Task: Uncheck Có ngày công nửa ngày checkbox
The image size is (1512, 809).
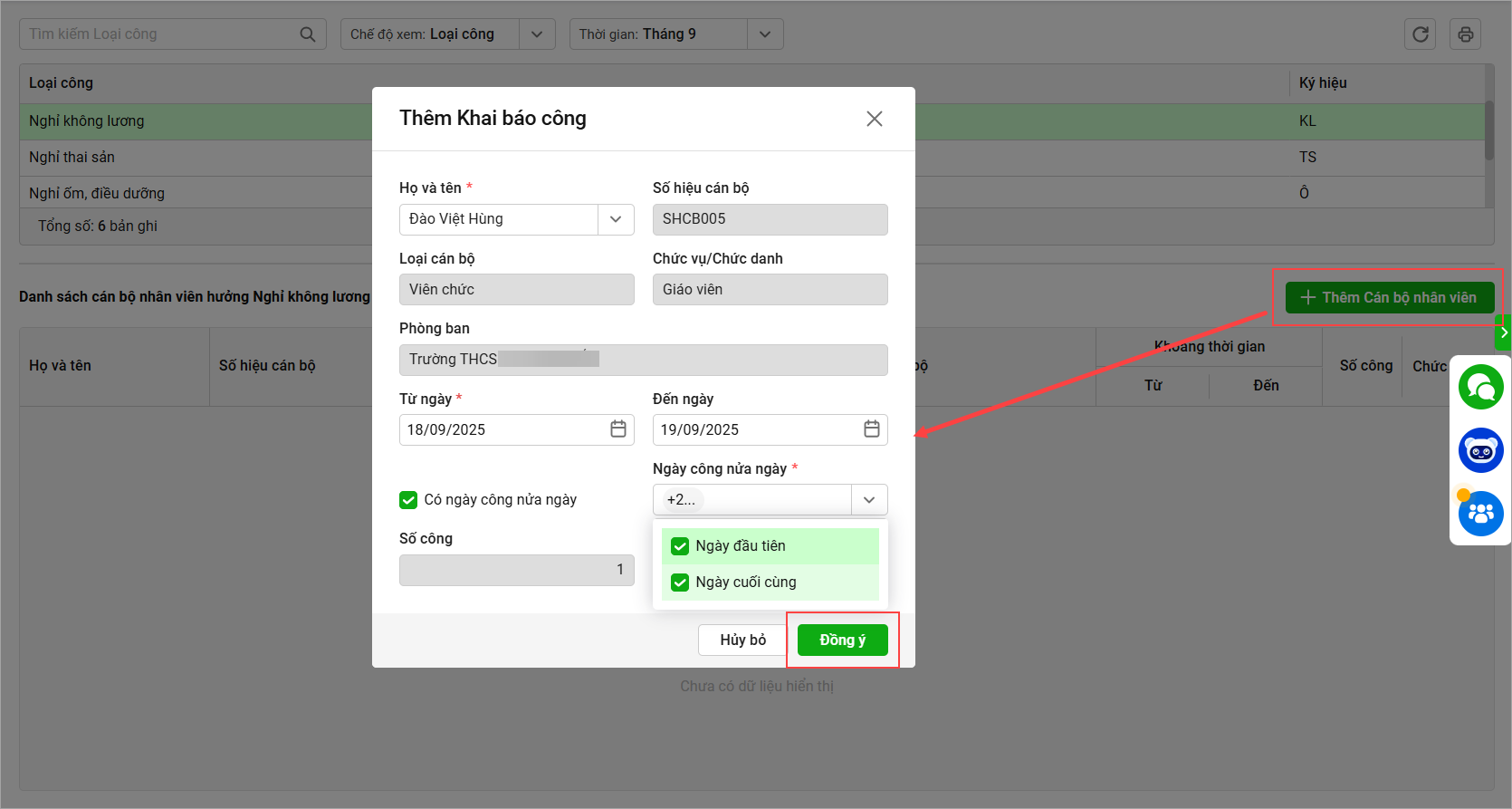Action: 408,500
